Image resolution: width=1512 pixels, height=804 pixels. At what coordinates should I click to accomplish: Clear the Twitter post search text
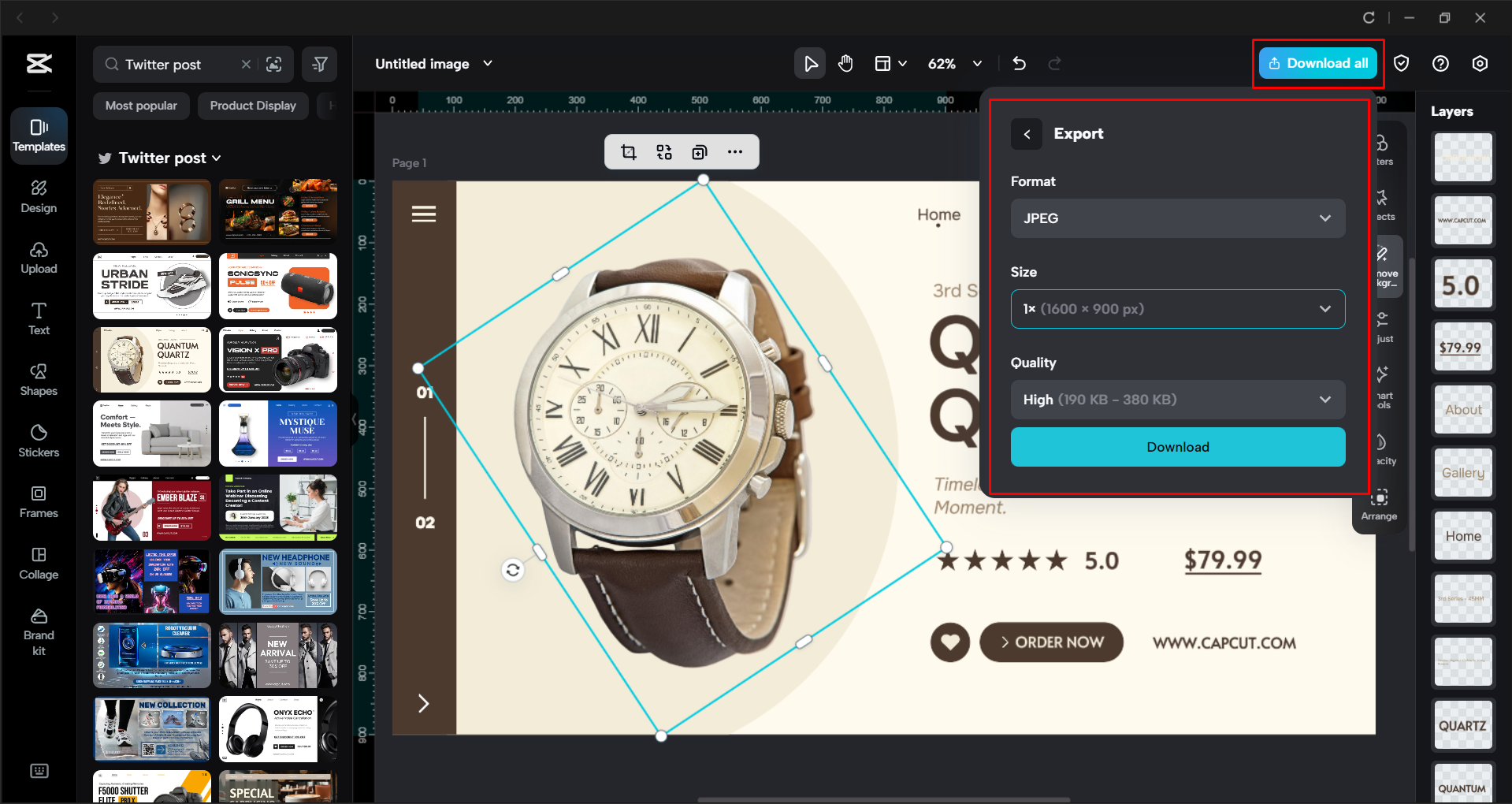click(246, 64)
